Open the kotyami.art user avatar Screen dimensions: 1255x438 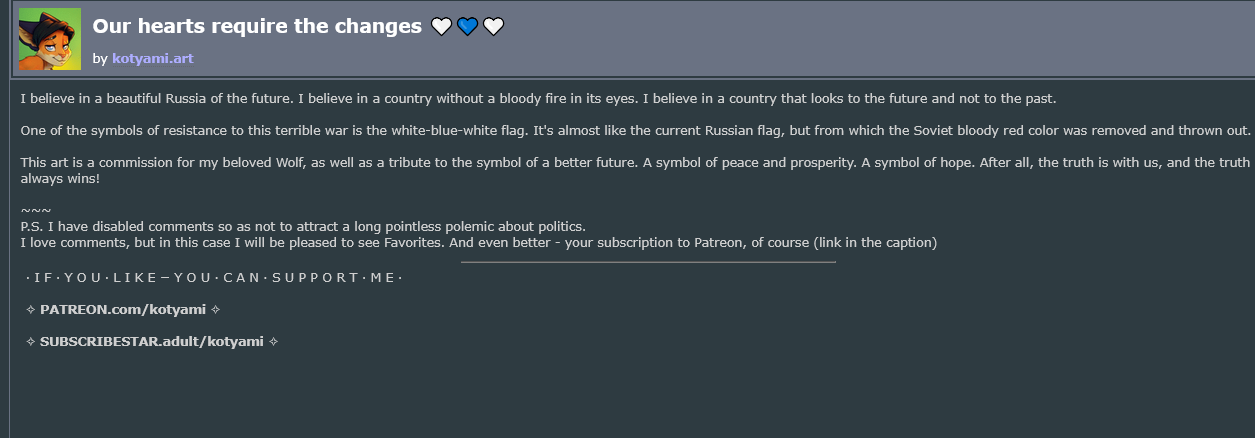click(x=50, y=39)
